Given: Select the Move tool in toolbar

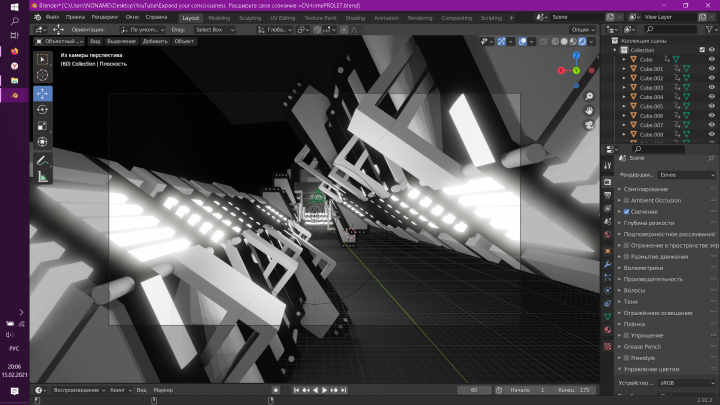Looking at the screenshot, I should pos(42,93).
